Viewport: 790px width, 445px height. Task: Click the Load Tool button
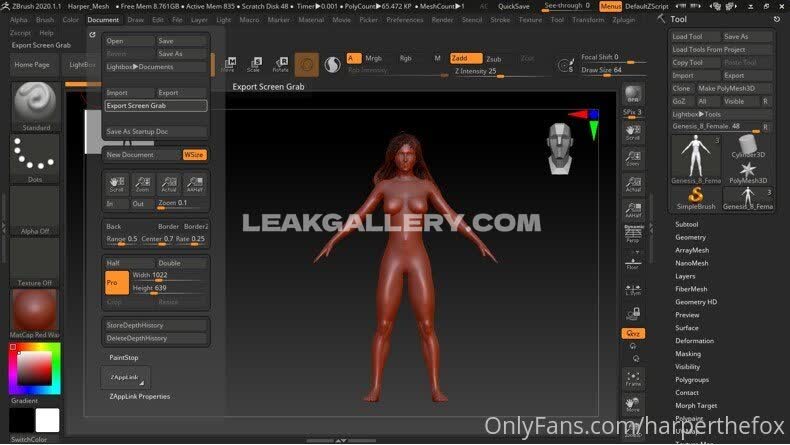pos(695,37)
